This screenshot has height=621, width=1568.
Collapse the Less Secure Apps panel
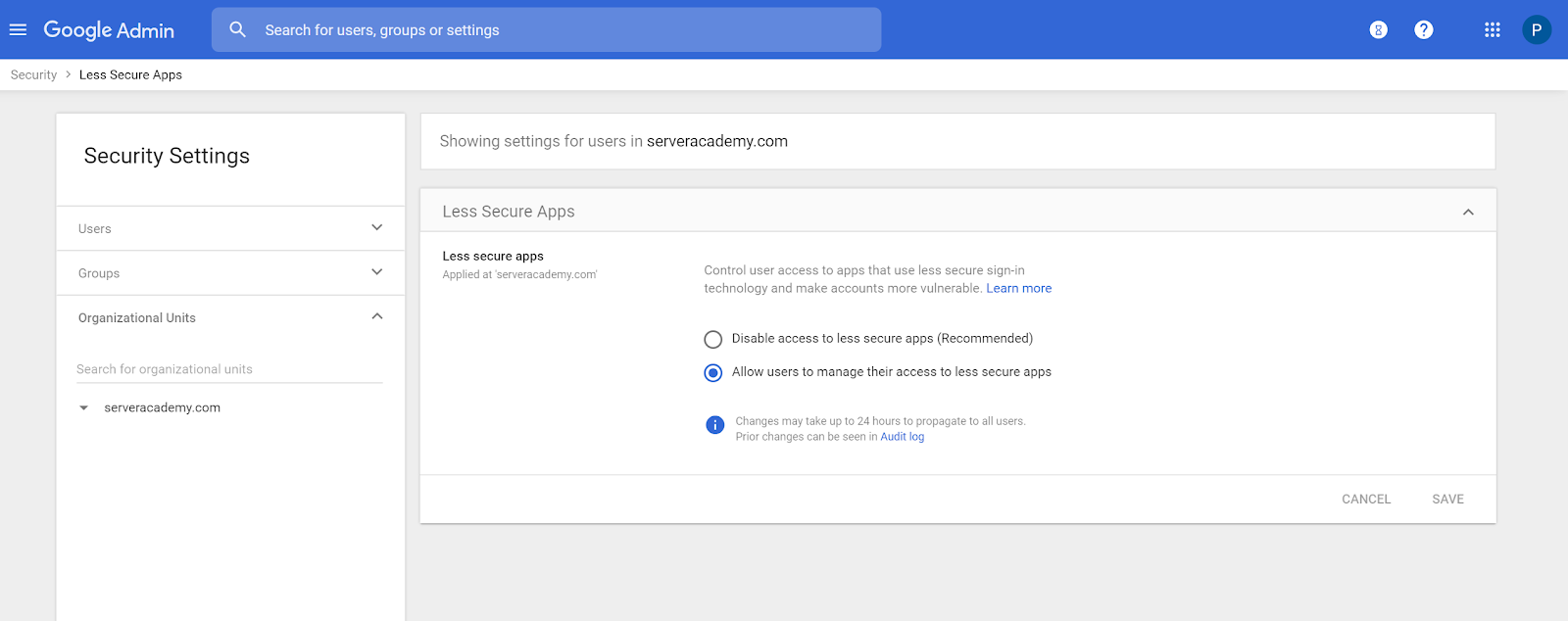coord(1467,212)
